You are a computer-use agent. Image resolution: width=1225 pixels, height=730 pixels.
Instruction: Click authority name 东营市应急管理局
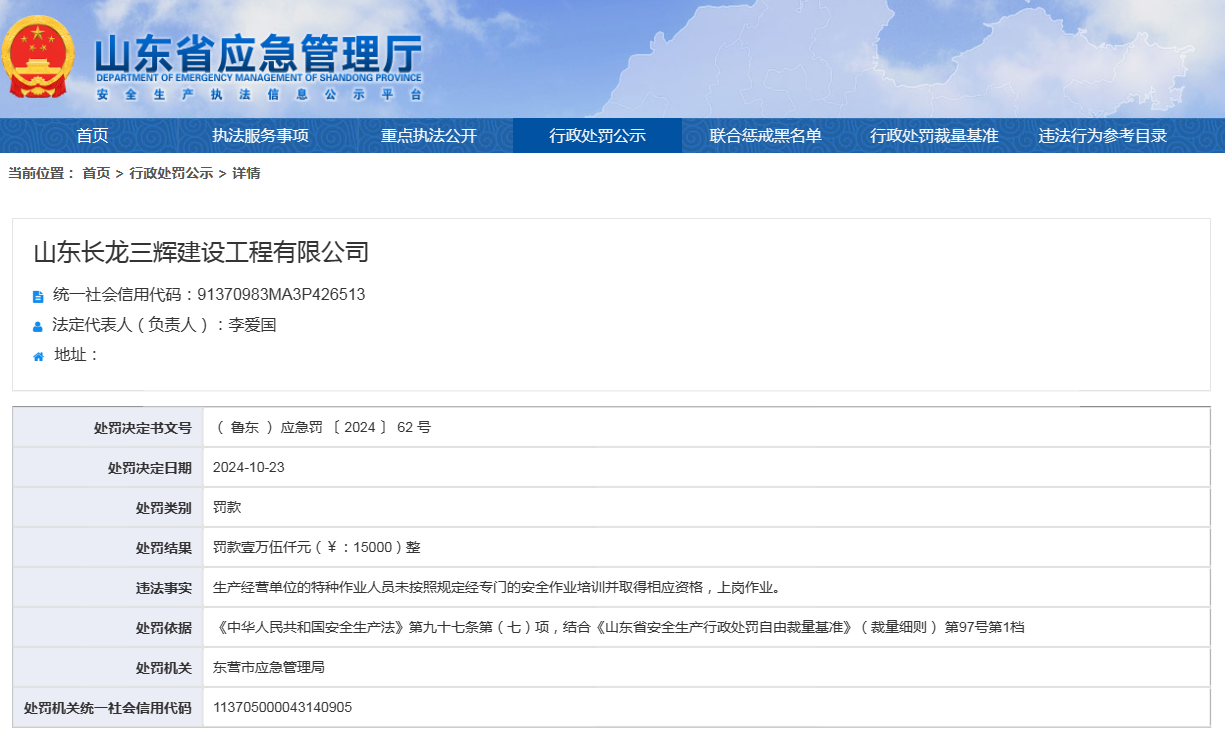click(269, 667)
